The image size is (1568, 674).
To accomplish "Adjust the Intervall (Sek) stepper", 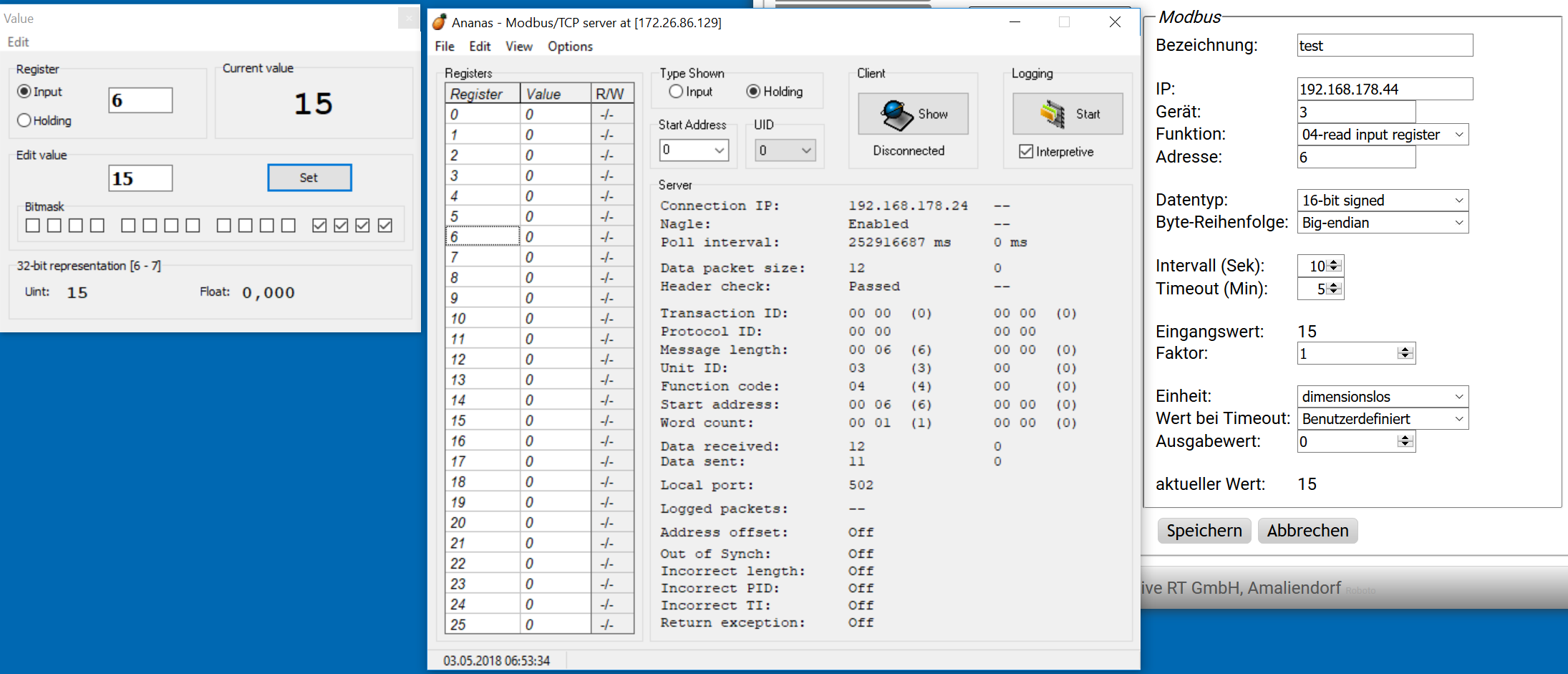I will point(1333,266).
